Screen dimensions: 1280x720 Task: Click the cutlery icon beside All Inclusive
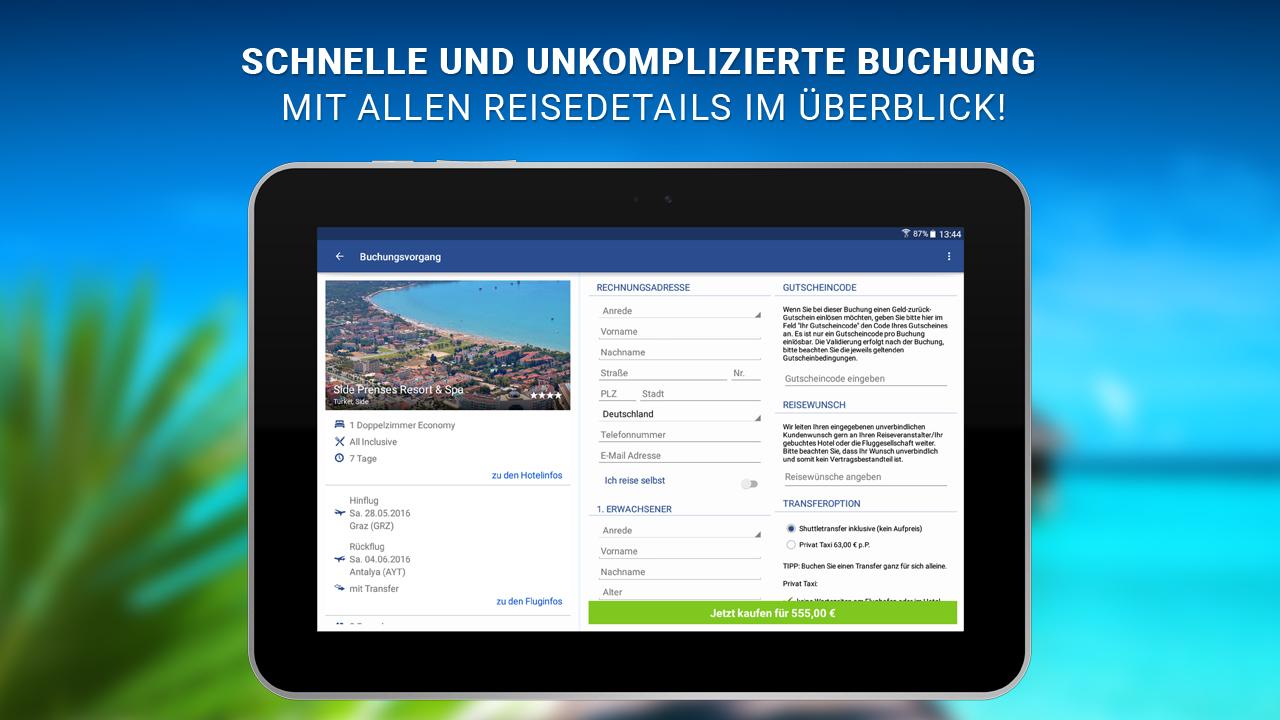[340, 441]
